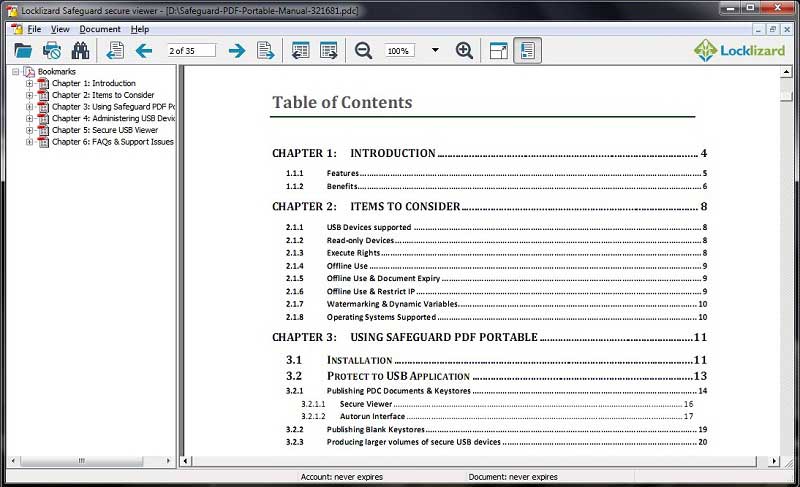Viewport: 800px width, 487px height.
Task: Click Chapter 1 bookmark page icon
Action: pyautogui.click(x=43, y=83)
